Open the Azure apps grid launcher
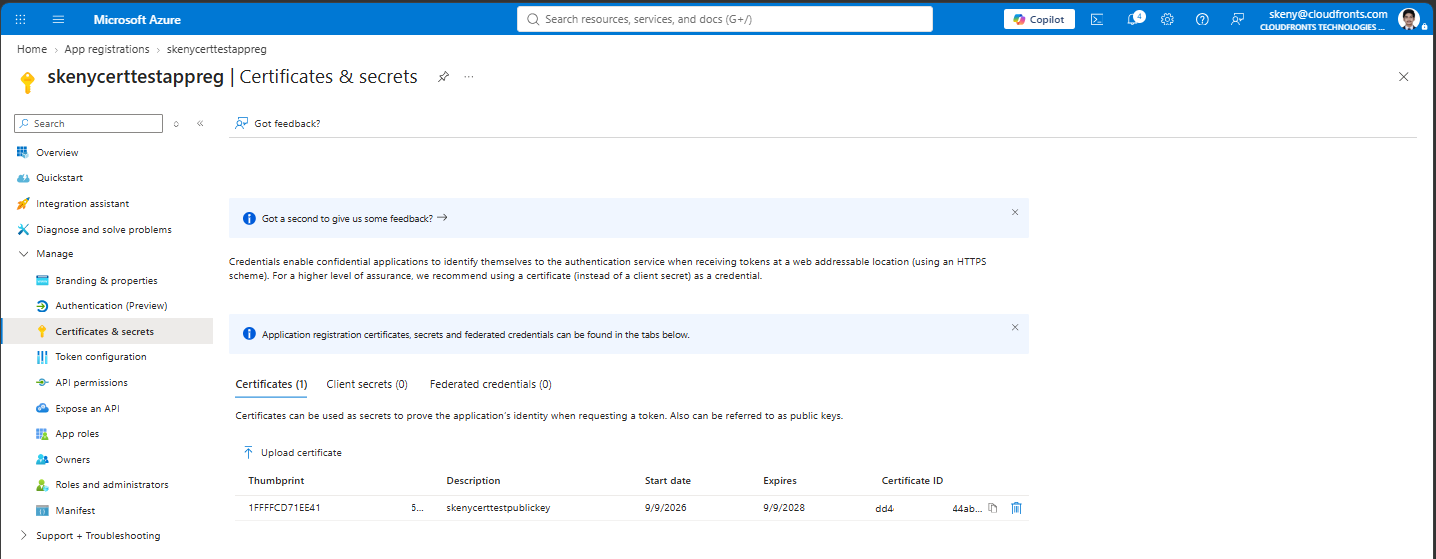1436x559 pixels. click(21, 19)
